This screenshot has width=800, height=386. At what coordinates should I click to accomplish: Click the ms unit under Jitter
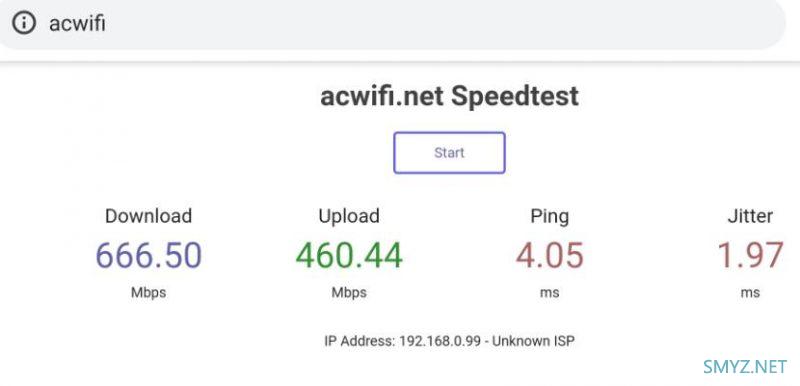tap(751, 293)
